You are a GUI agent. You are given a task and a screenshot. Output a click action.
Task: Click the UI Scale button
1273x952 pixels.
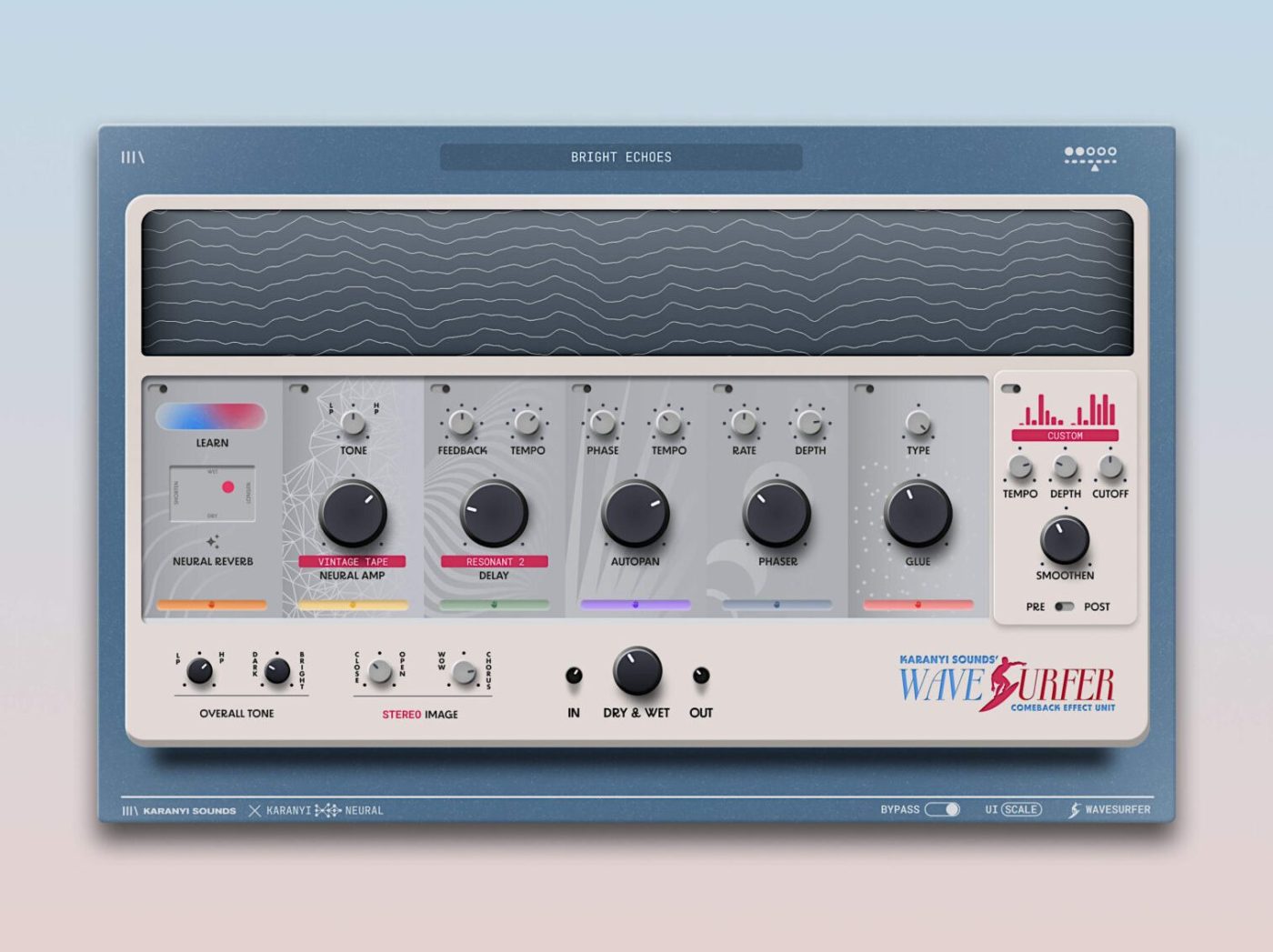[x=1020, y=809]
